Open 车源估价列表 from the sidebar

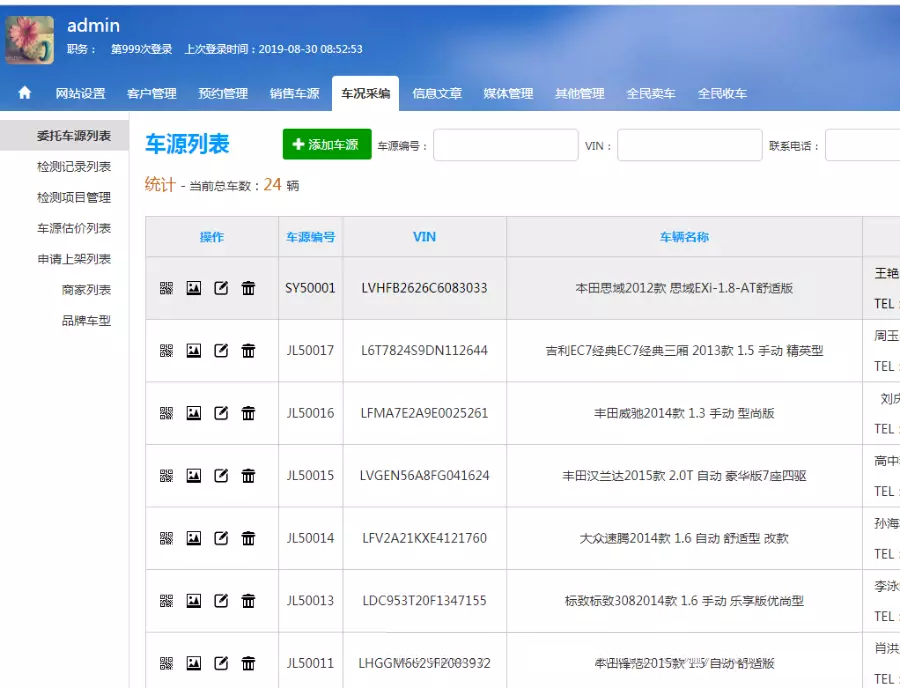click(74, 229)
